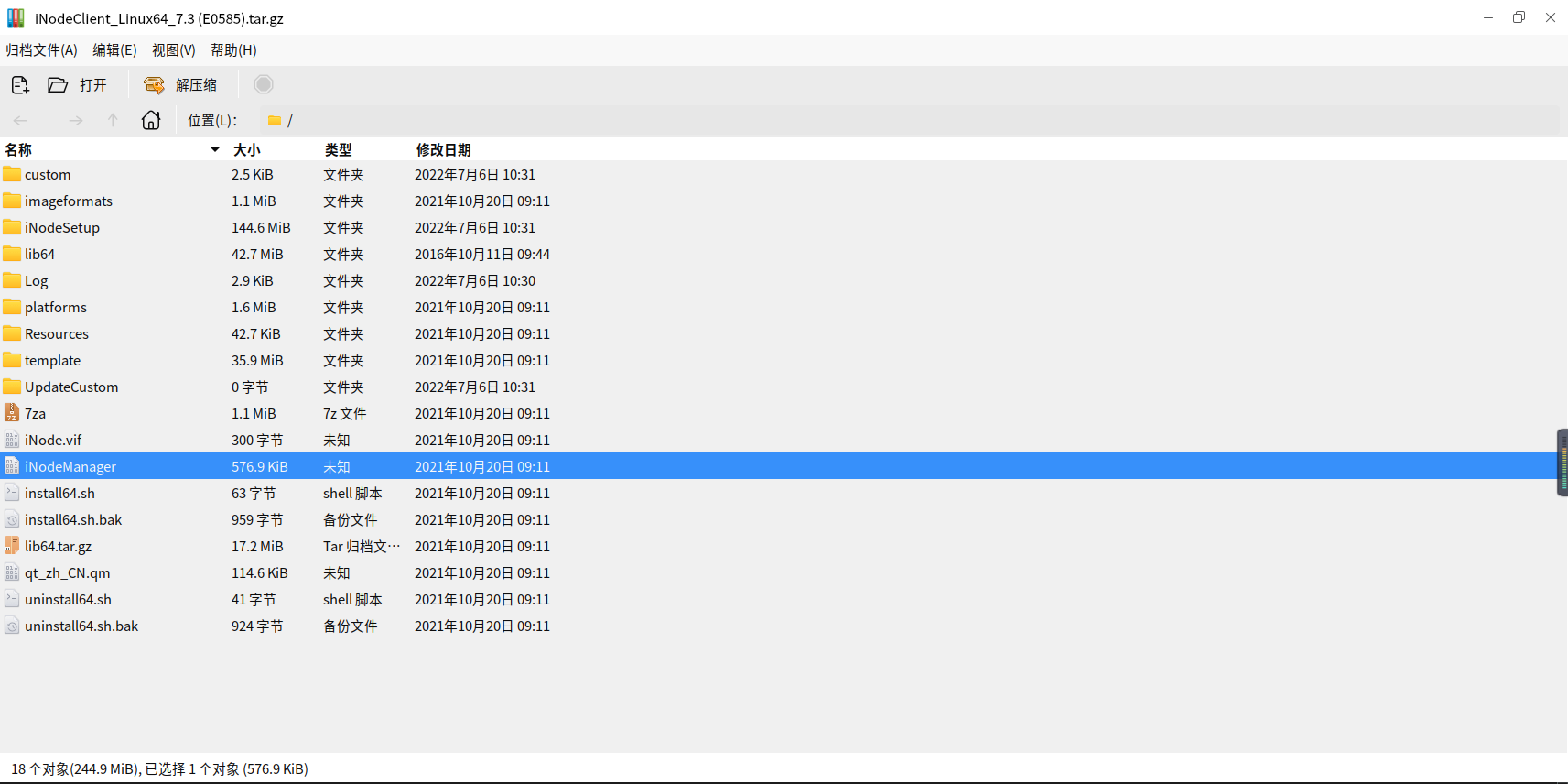This screenshot has width=1568, height=784.
Task: Sort by the 修改日期 column header
Action: (444, 149)
